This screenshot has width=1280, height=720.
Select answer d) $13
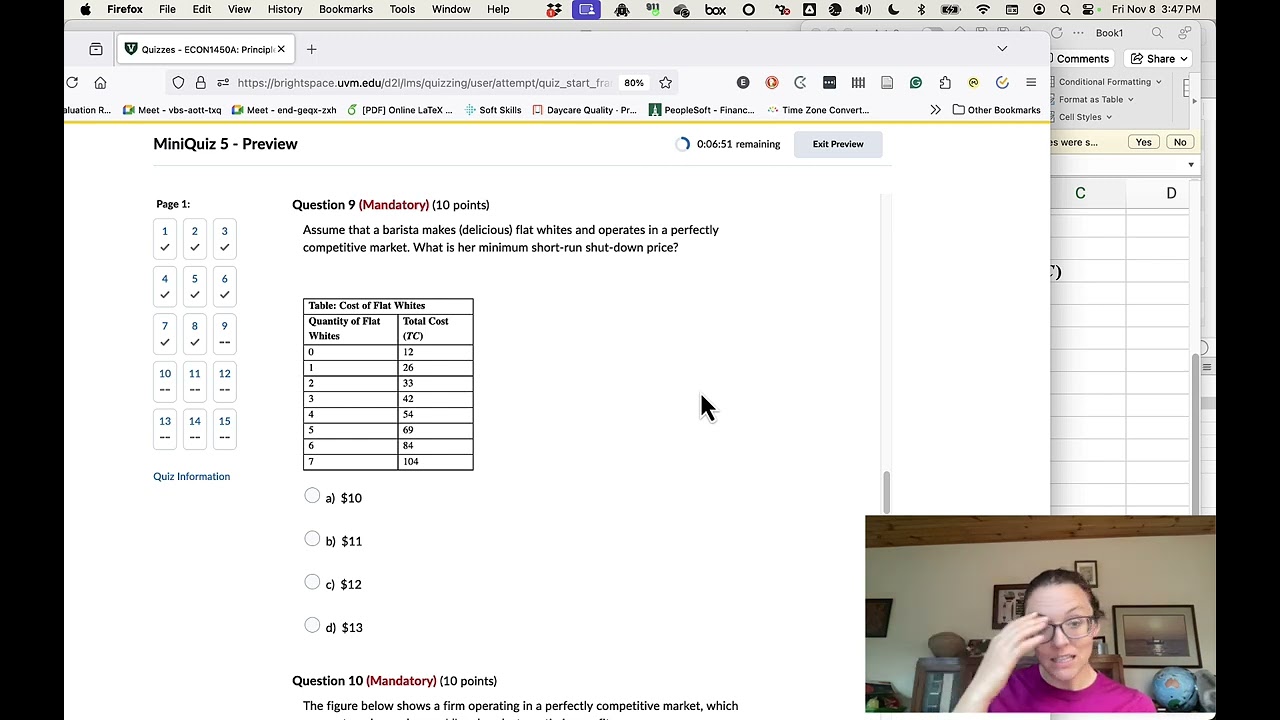click(312, 625)
